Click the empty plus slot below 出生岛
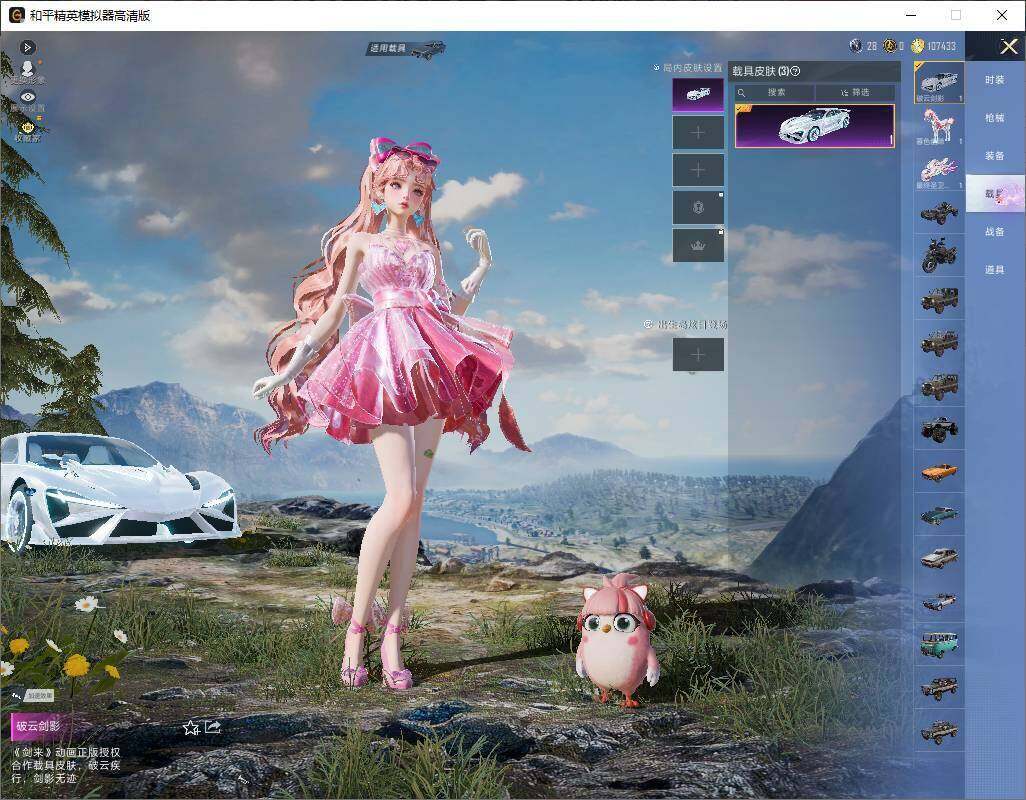The image size is (1026, 800). click(698, 355)
